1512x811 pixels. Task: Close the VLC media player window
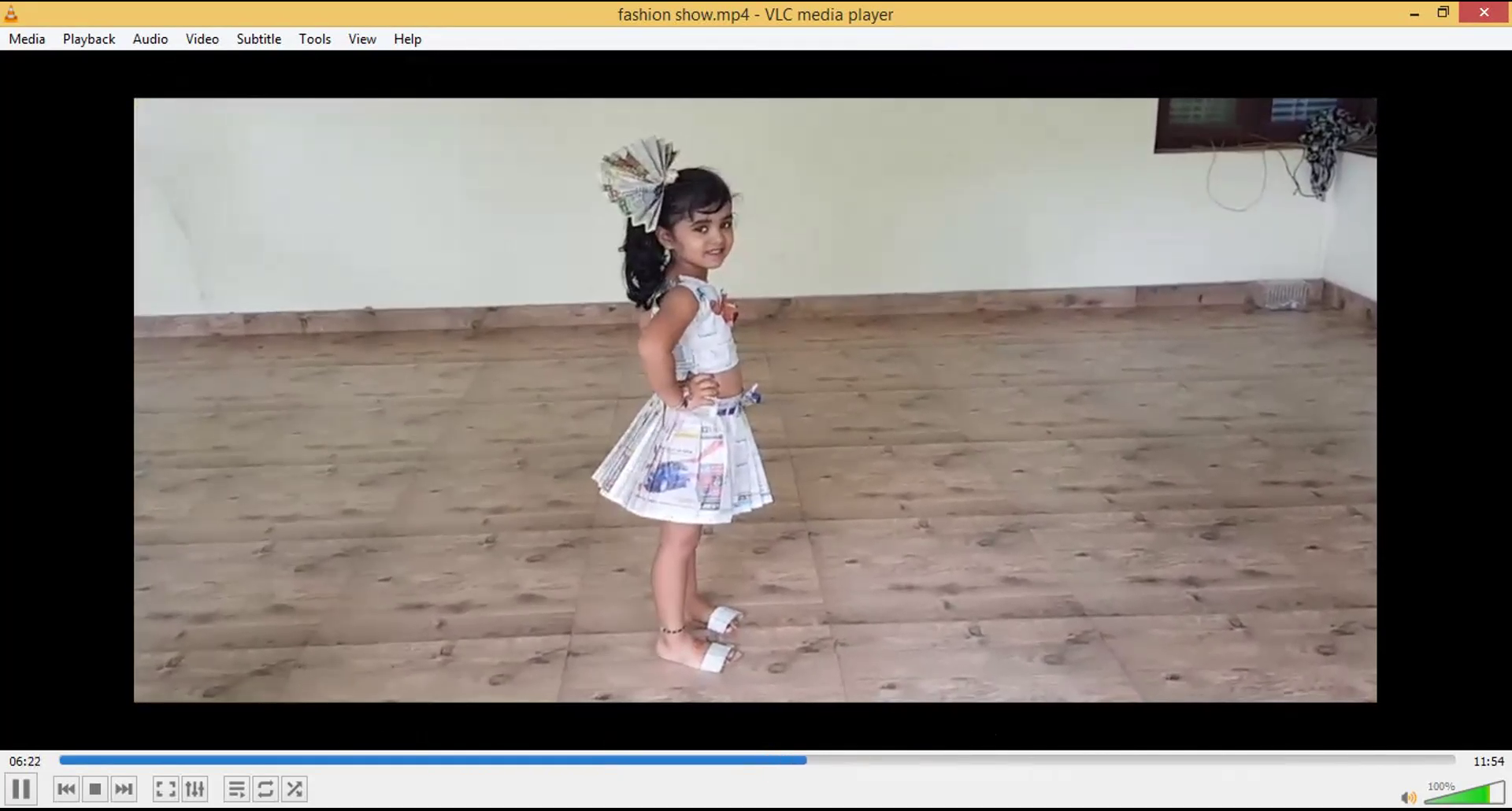(1484, 13)
